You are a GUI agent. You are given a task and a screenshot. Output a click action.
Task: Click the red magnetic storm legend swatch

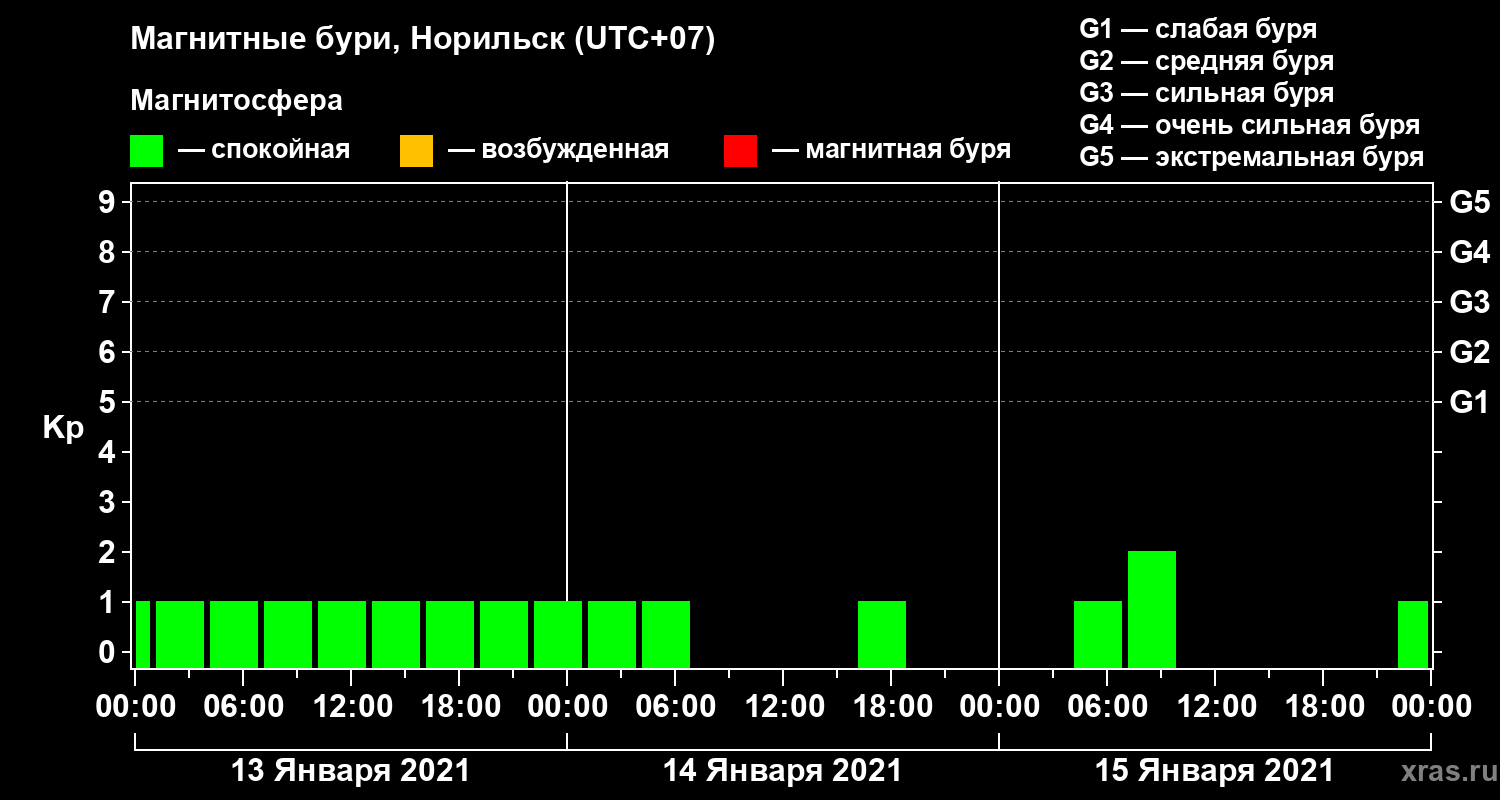coord(740,151)
